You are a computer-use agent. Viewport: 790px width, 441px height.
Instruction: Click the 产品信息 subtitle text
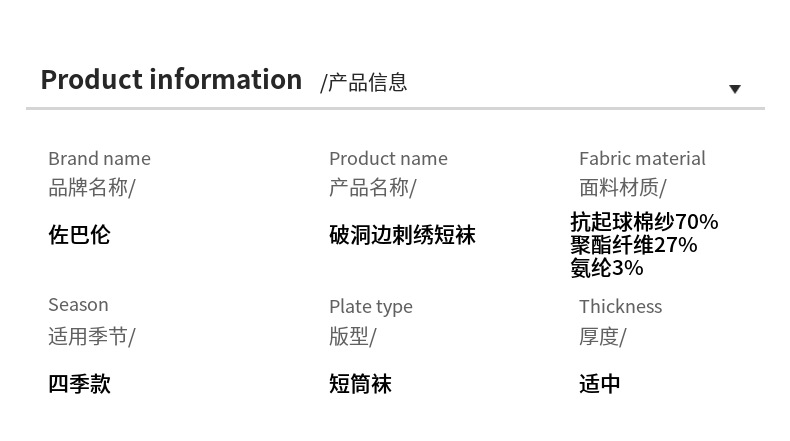pos(364,83)
